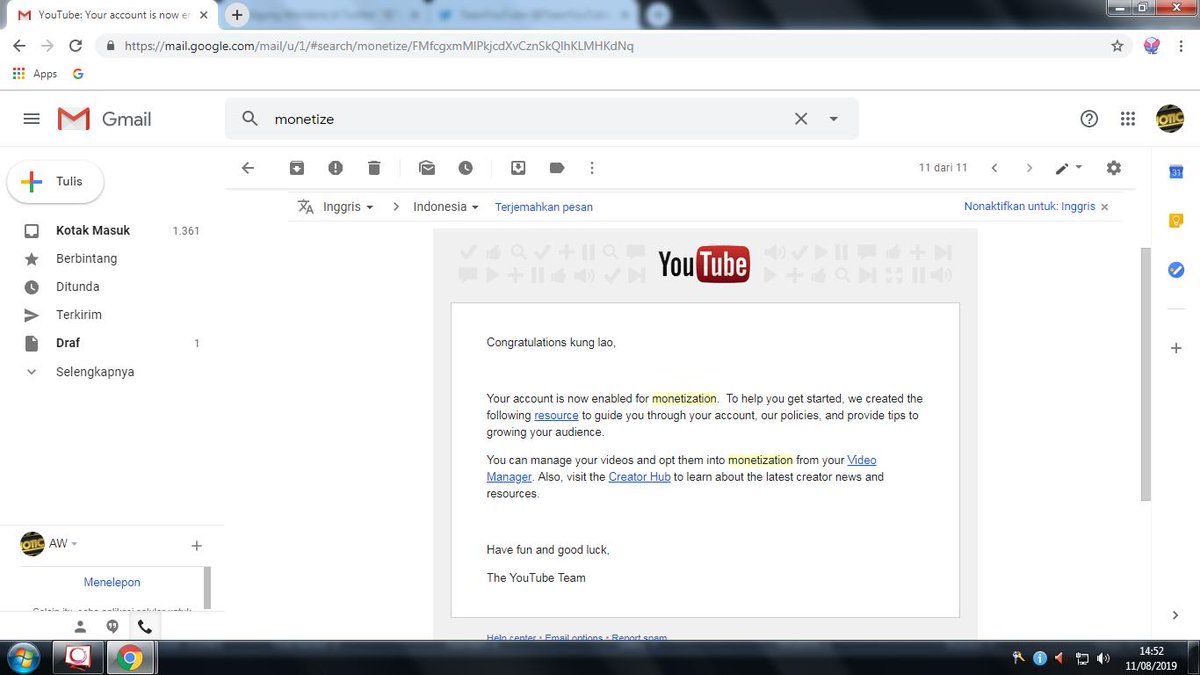Open Gmail settings gear
1200x675 pixels.
click(1114, 168)
